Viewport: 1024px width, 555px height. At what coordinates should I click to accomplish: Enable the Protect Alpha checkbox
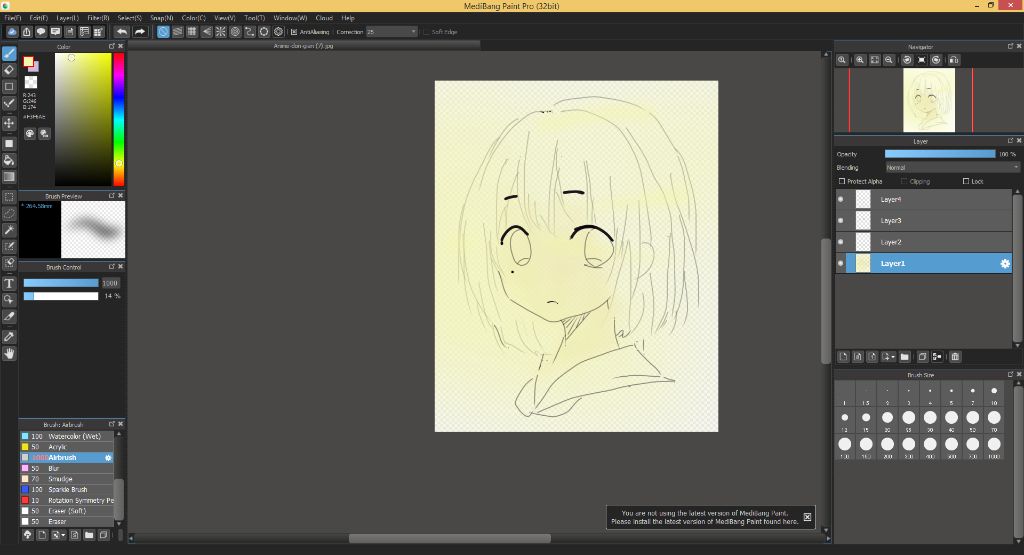[842, 182]
